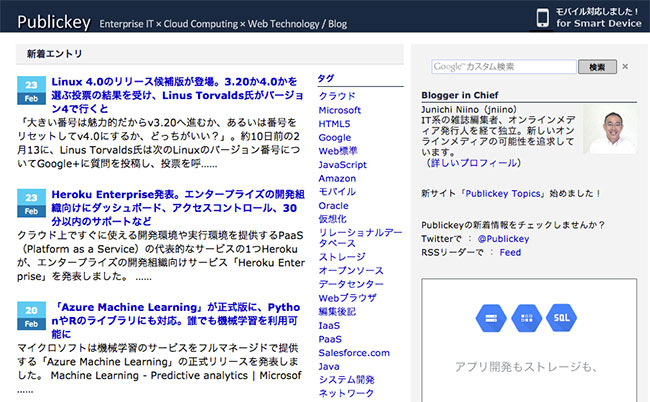Image resolution: width=650 pixels, height=402 pixels.
Task: Select the モバイル tag
Action: (x=337, y=192)
